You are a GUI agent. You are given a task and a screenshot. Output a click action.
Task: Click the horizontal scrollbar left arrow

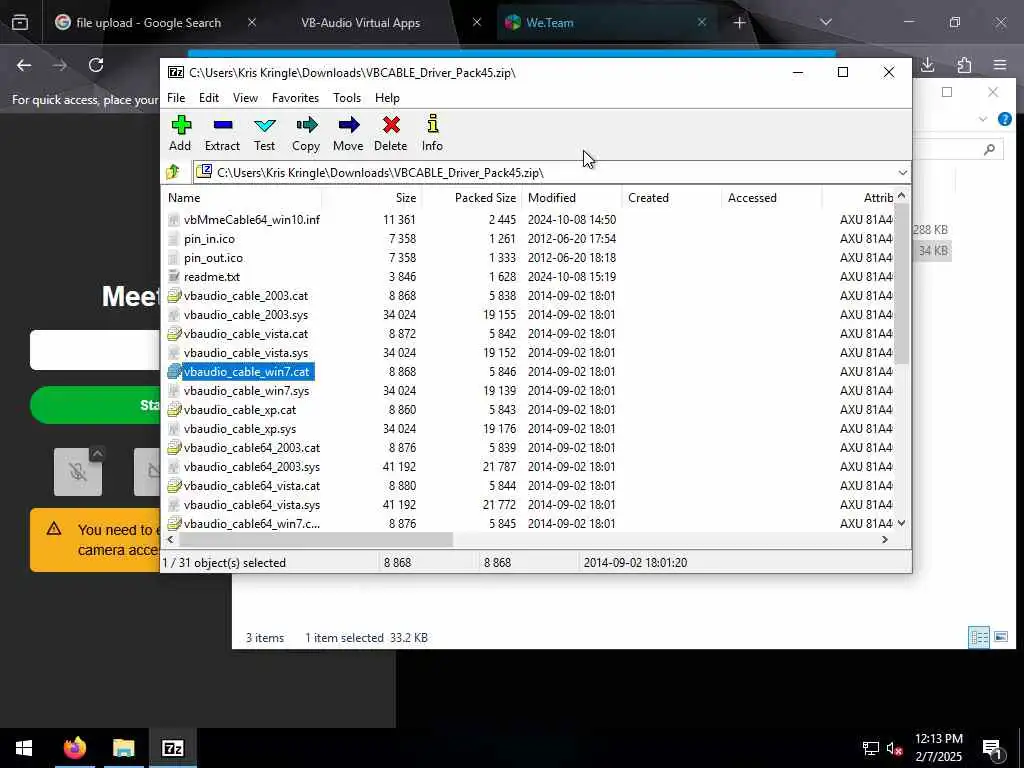coord(171,539)
